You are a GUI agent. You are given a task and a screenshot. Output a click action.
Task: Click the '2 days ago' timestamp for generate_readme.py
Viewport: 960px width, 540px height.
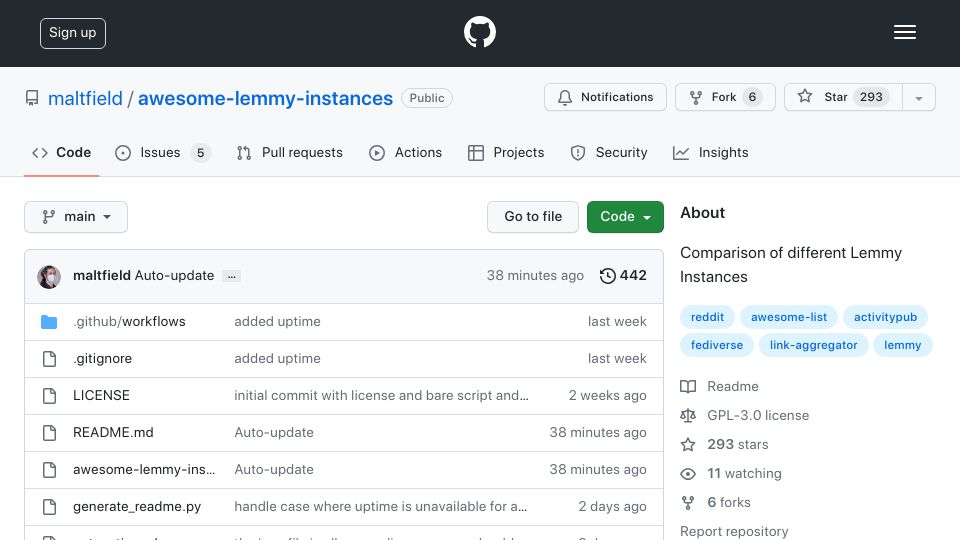pos(612,506)
